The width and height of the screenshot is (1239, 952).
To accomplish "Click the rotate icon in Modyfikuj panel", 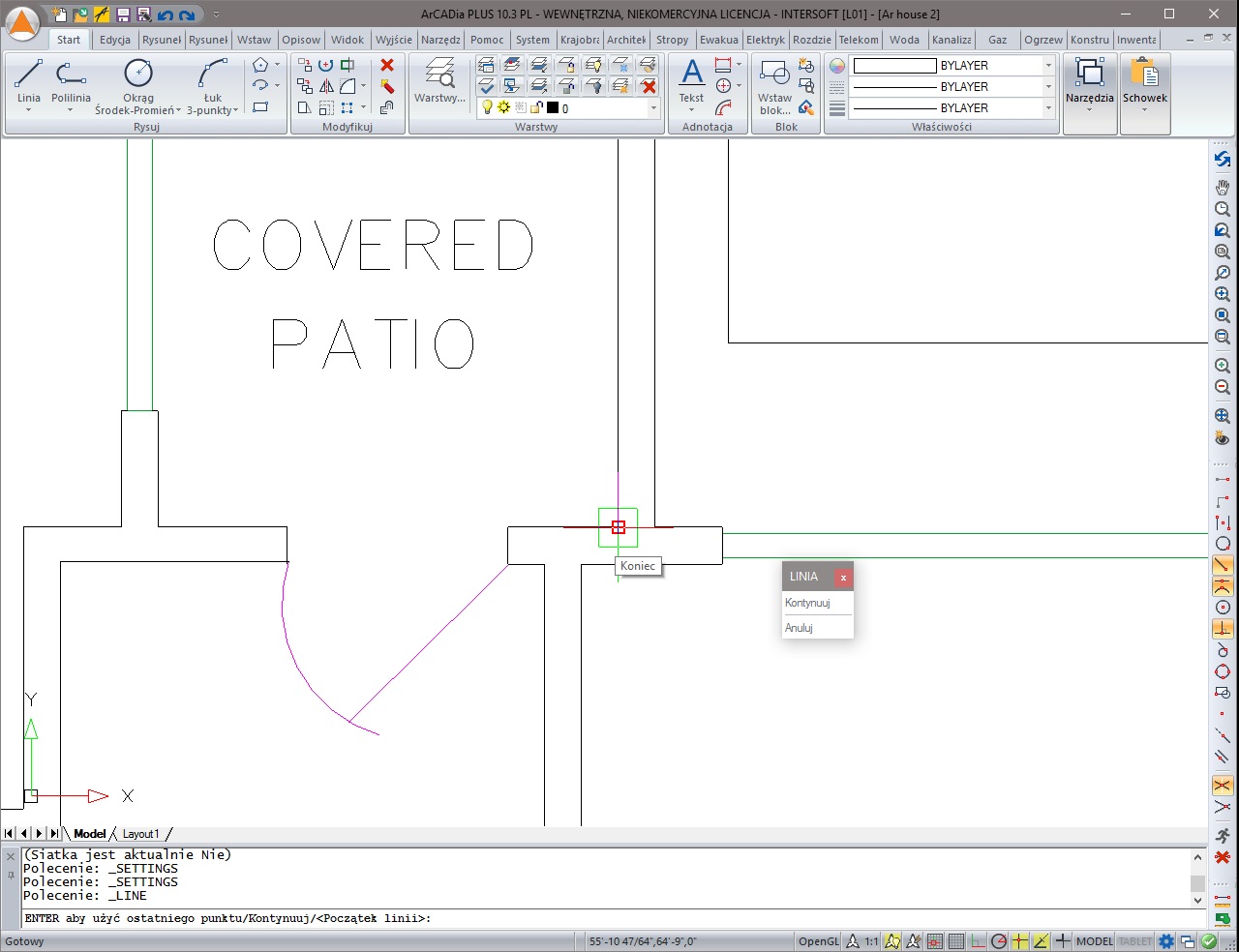I will (326, 65).
